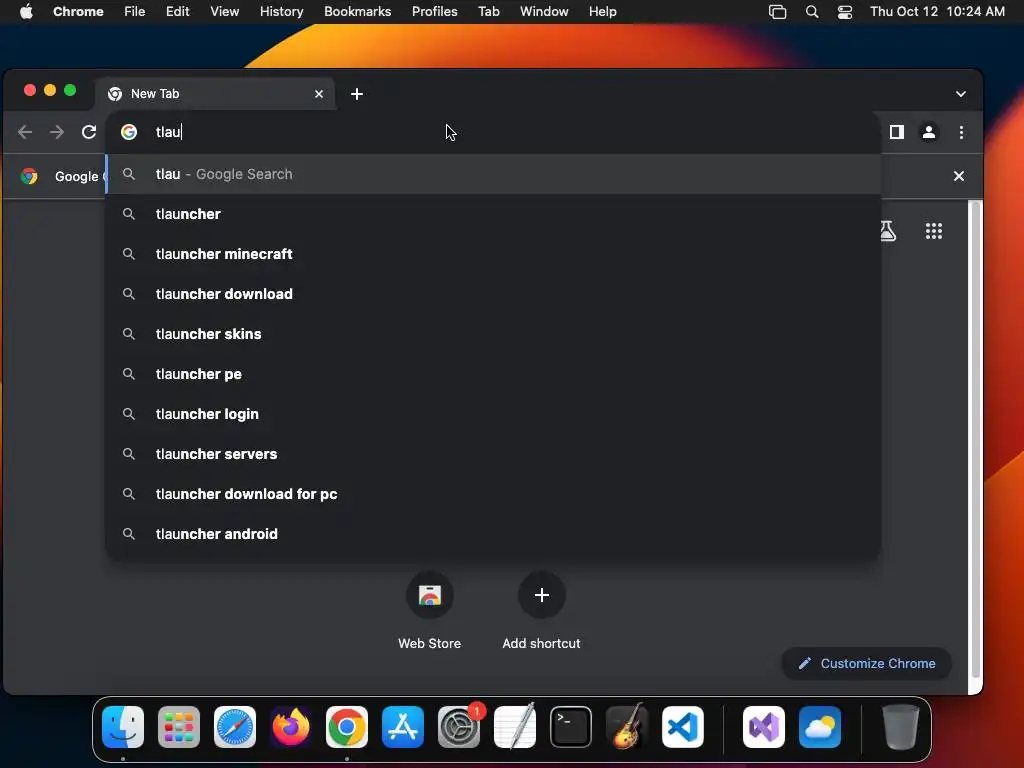Open TextEdit from the Dock

[x=515, y=727]
